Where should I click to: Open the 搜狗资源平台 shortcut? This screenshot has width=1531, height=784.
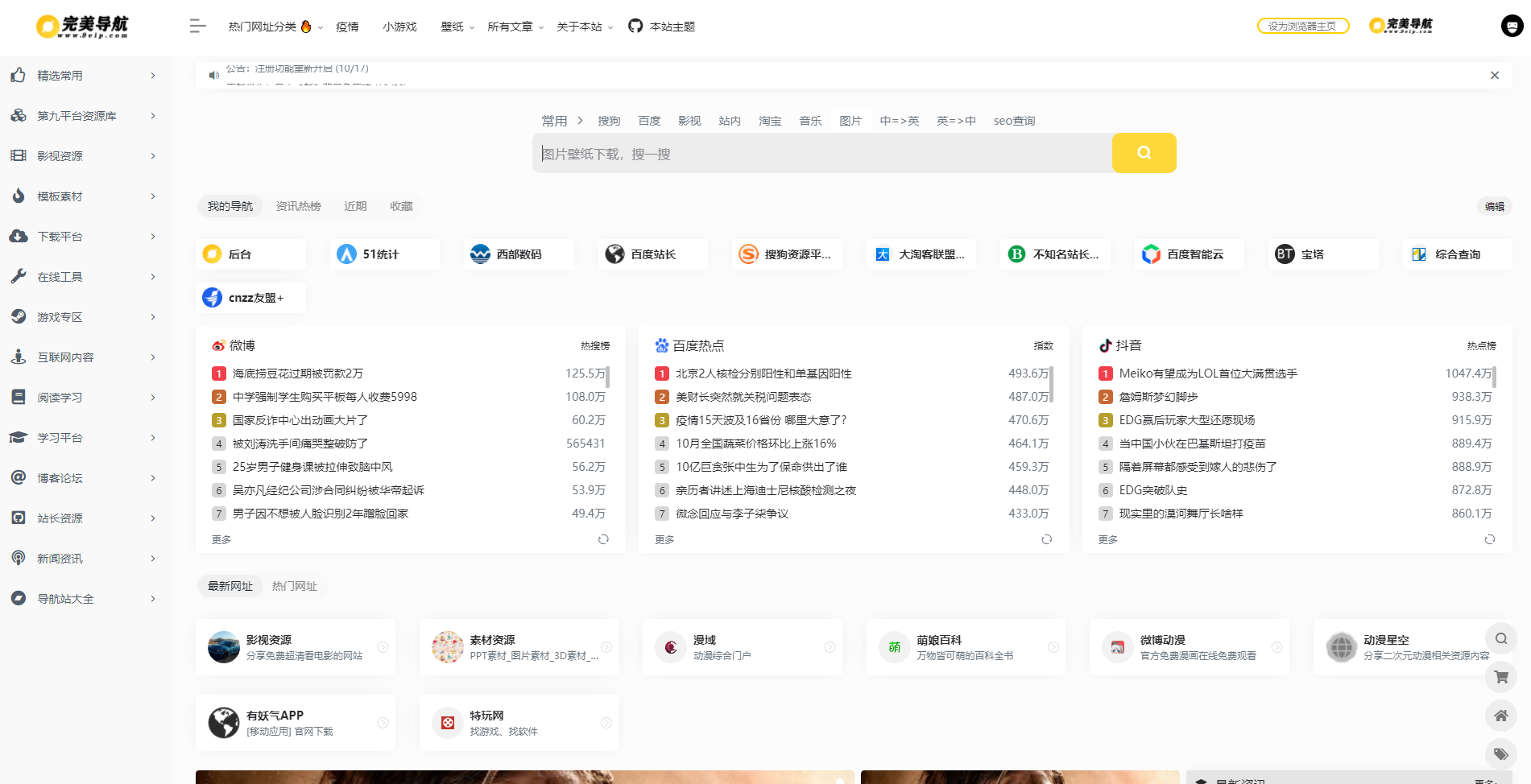click(787, 254)
